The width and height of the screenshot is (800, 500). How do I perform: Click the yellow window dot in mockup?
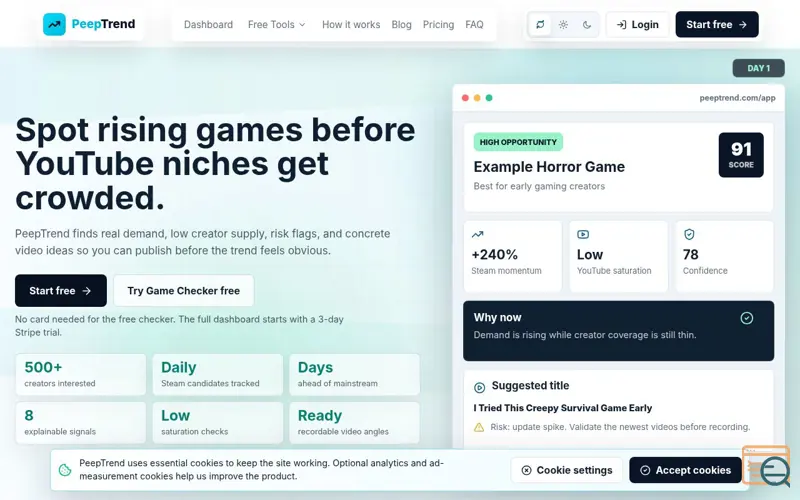[477, 98]
